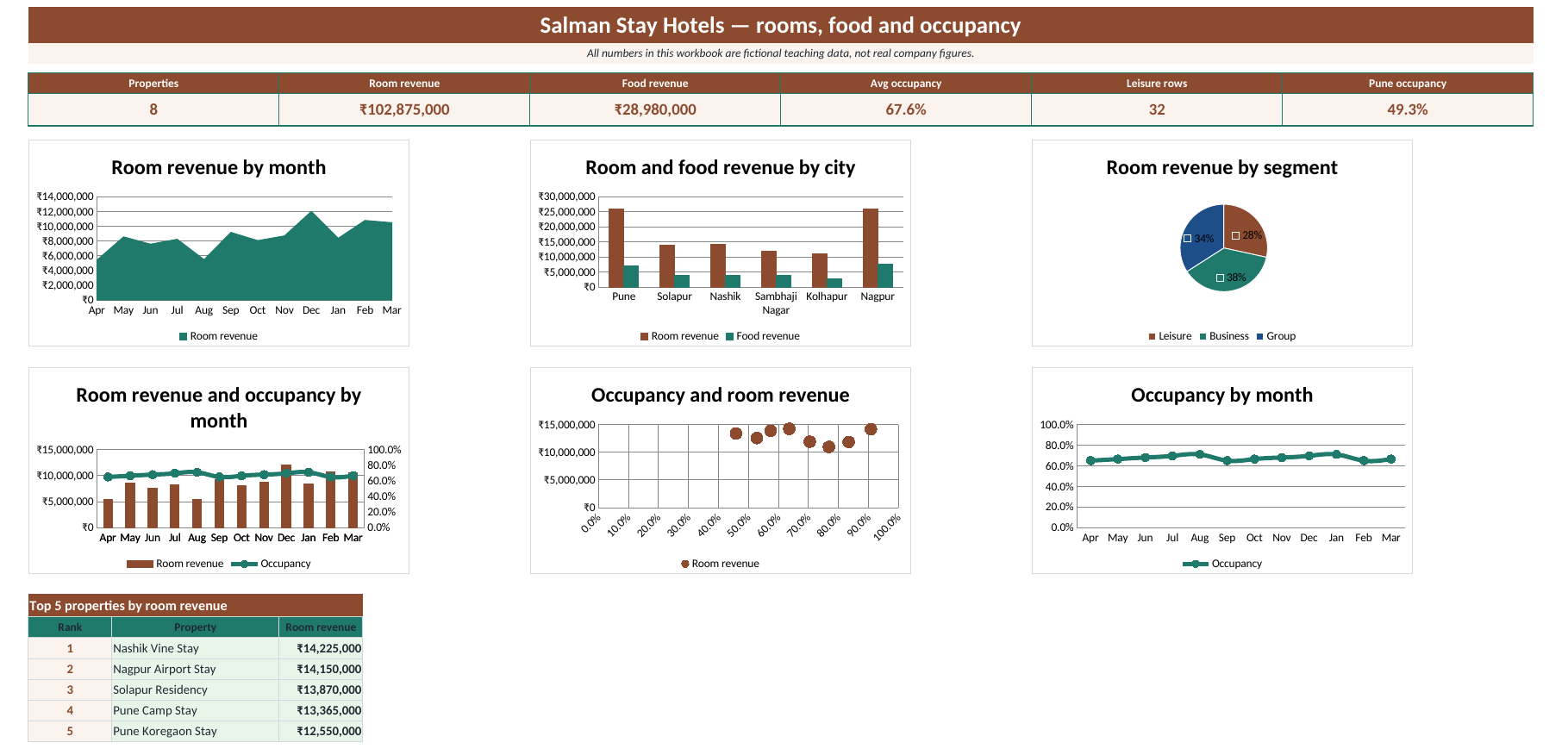
Task: Click the Pune Camp Stay cell
Action: pyautogui.click(x=196, y=710)
